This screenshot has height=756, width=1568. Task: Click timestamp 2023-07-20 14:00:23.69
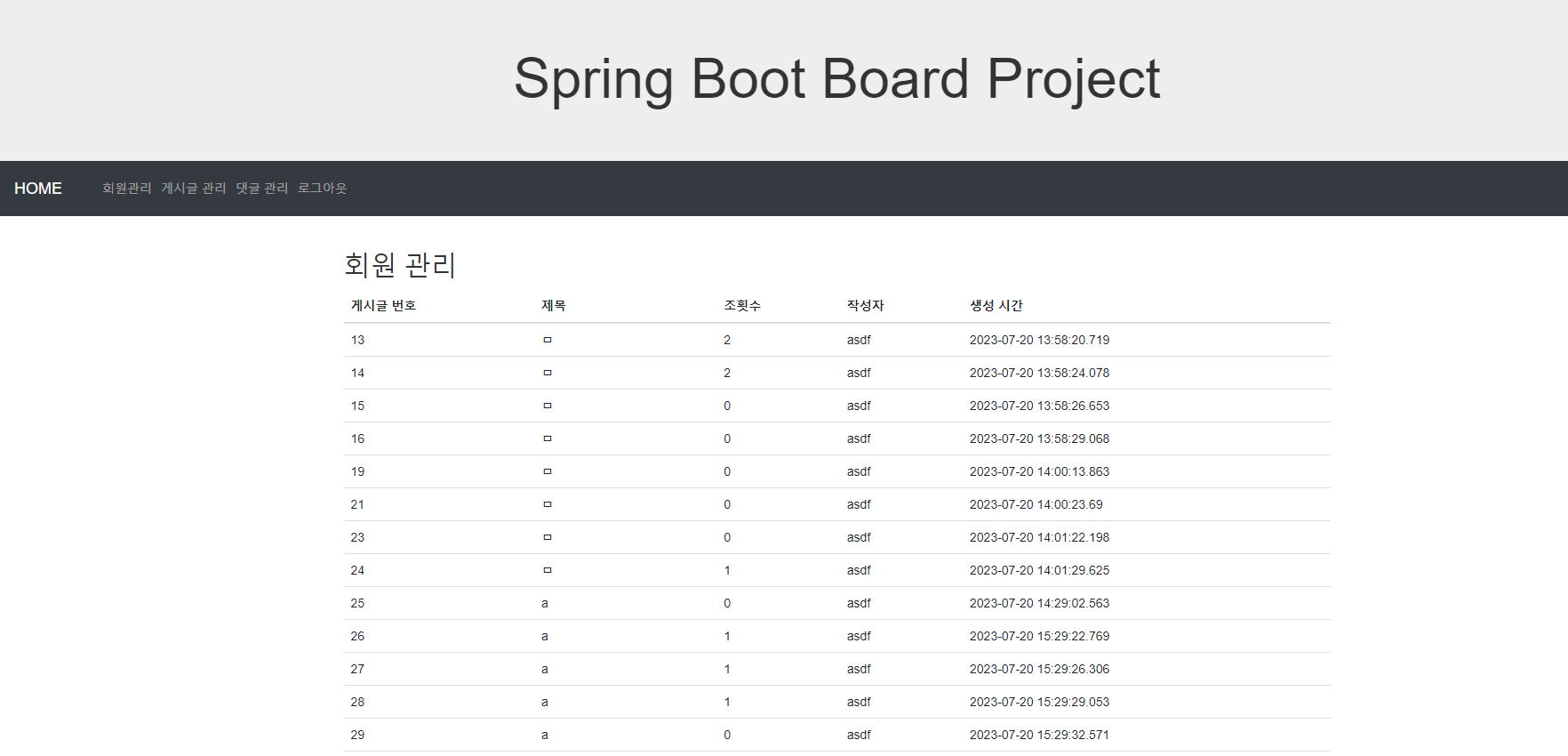1036,504
